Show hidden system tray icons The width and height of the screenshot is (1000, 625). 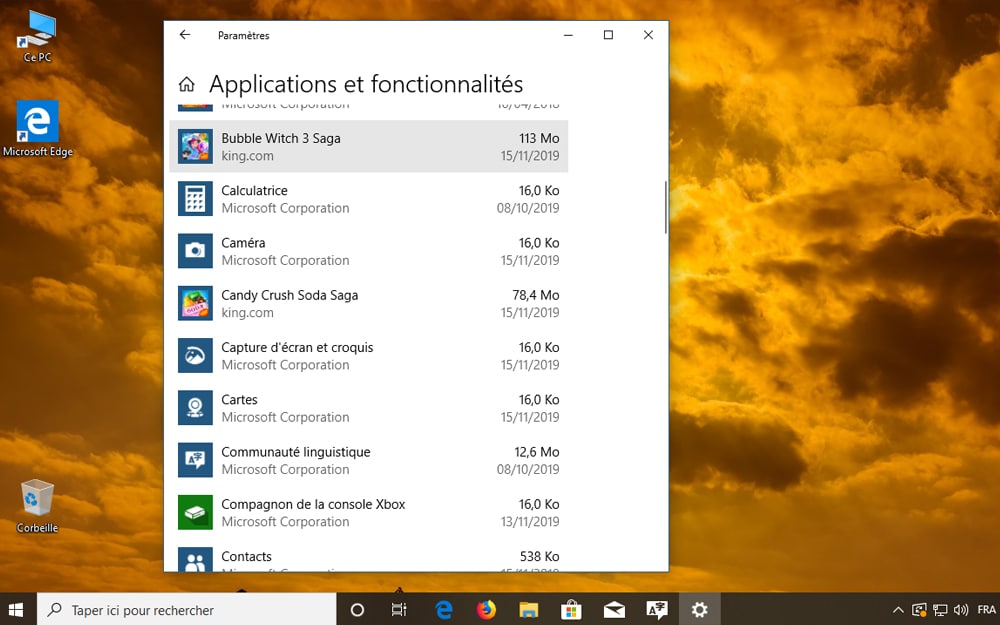coord(898,610)
